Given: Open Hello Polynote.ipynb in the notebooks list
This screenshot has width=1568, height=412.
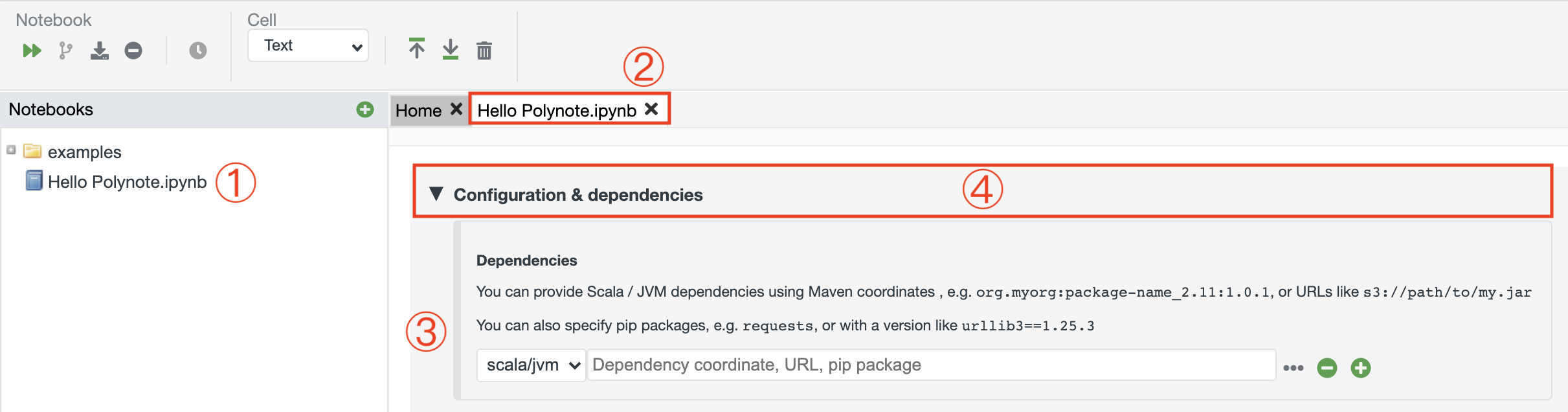Looking at the screenshot, I should [127, 182].
